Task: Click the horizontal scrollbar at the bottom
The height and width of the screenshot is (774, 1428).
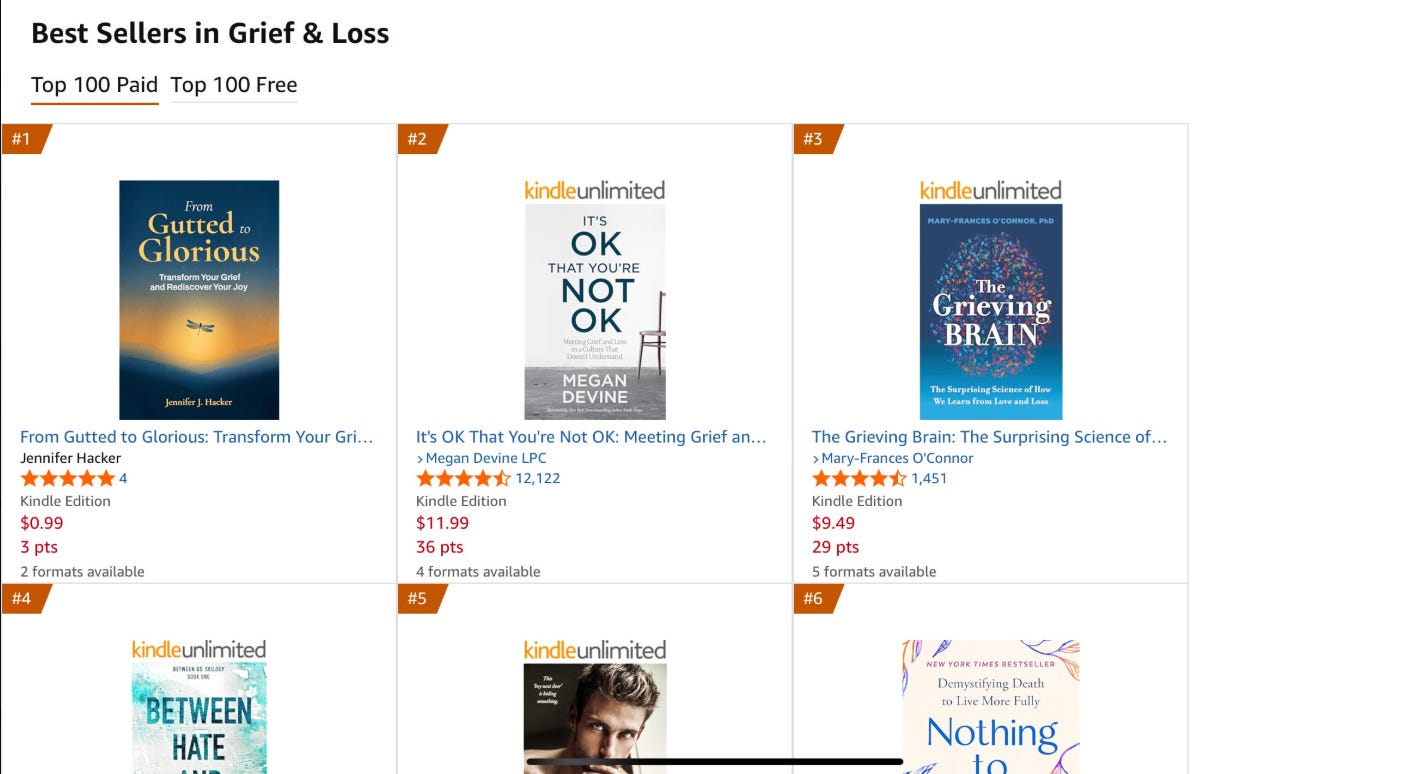Action: tap(712, 761)
